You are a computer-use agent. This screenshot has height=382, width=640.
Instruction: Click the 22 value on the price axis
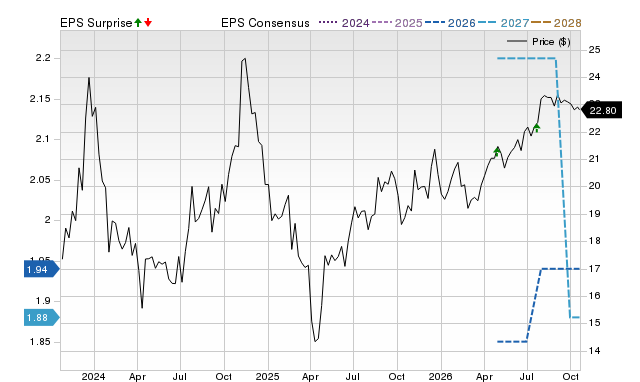click(594, 131)
